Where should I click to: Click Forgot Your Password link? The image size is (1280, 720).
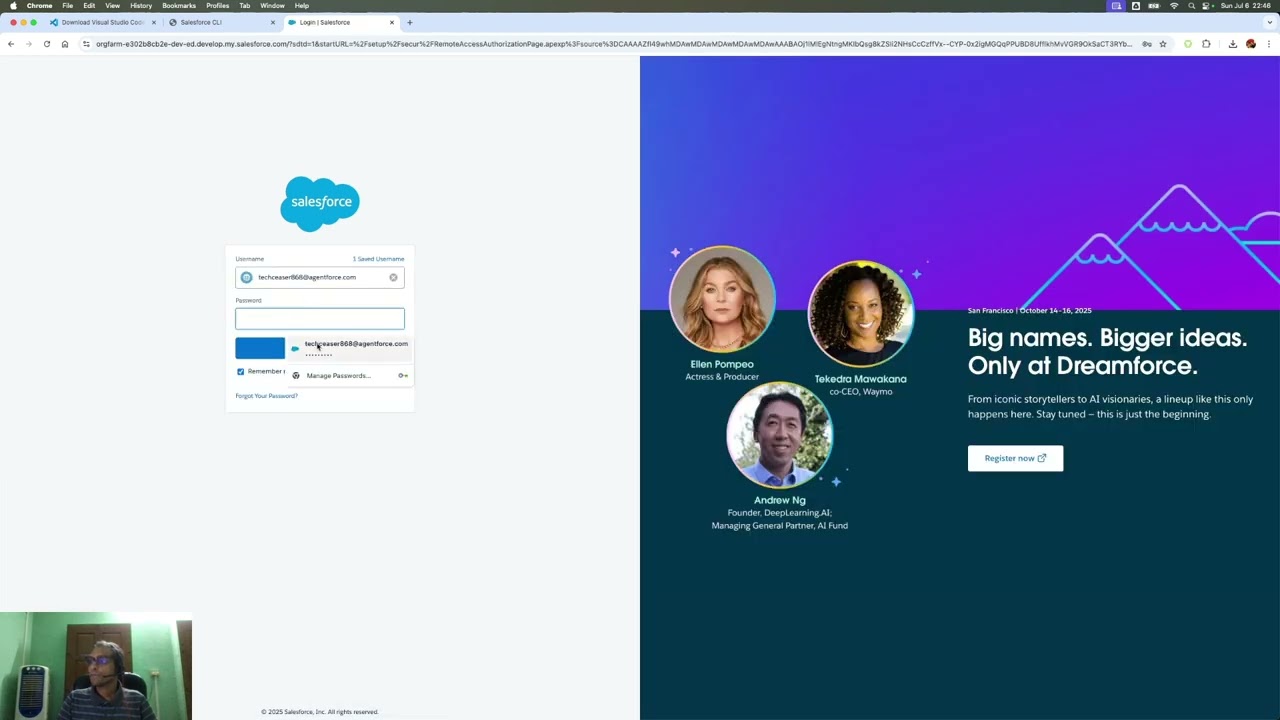(267, 396)
